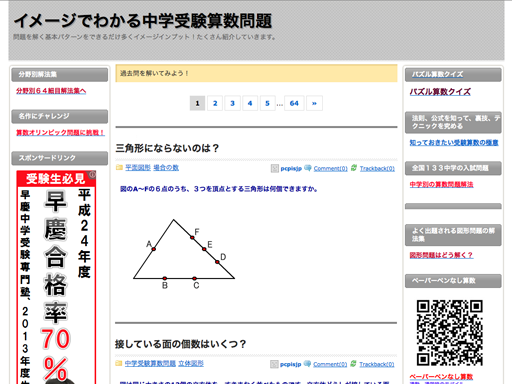
Task: Open the blog title イメージでわかる中学受験算数問題
Action: 143,21
